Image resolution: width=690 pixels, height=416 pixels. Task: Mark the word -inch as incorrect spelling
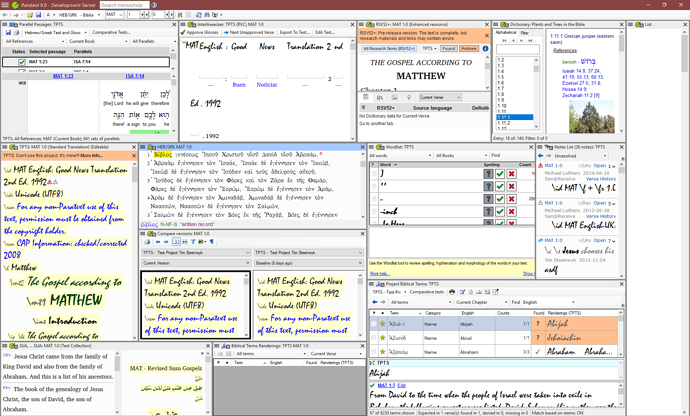(511, 211)
